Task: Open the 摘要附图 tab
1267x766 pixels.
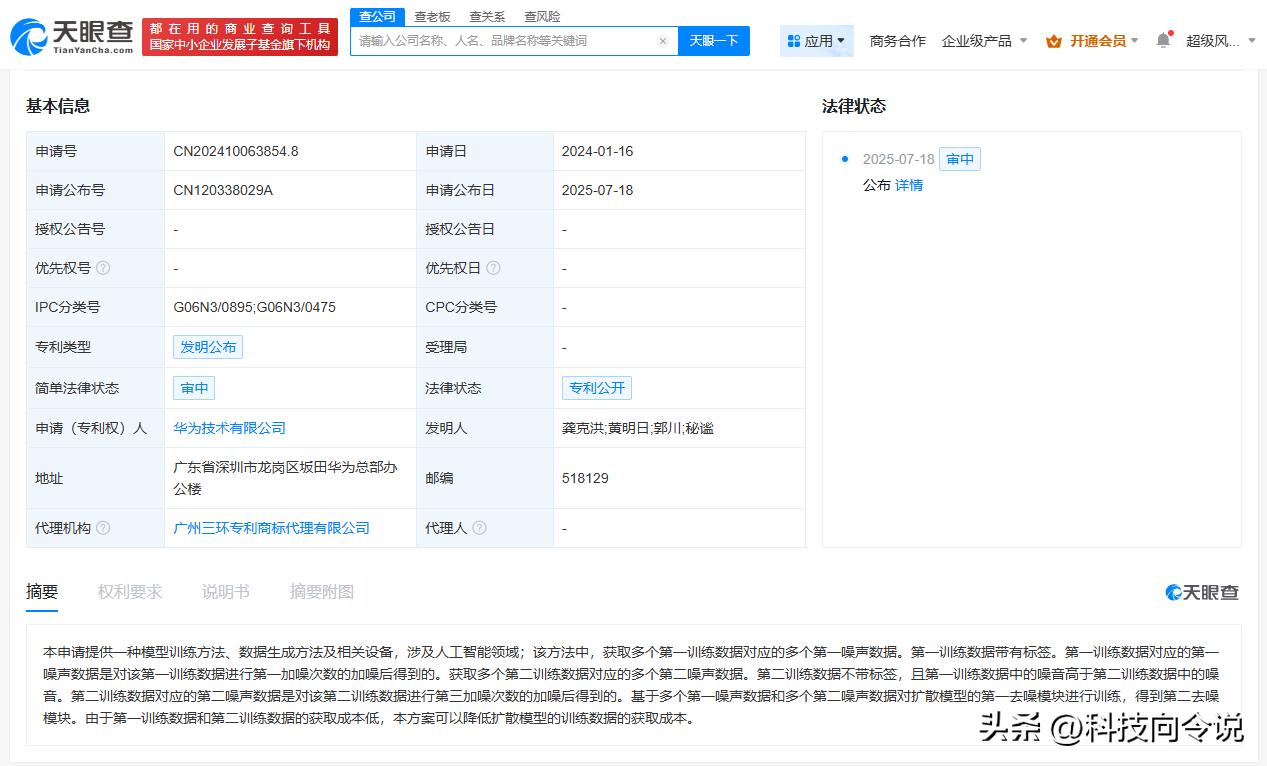Action: tap(322, 592)
